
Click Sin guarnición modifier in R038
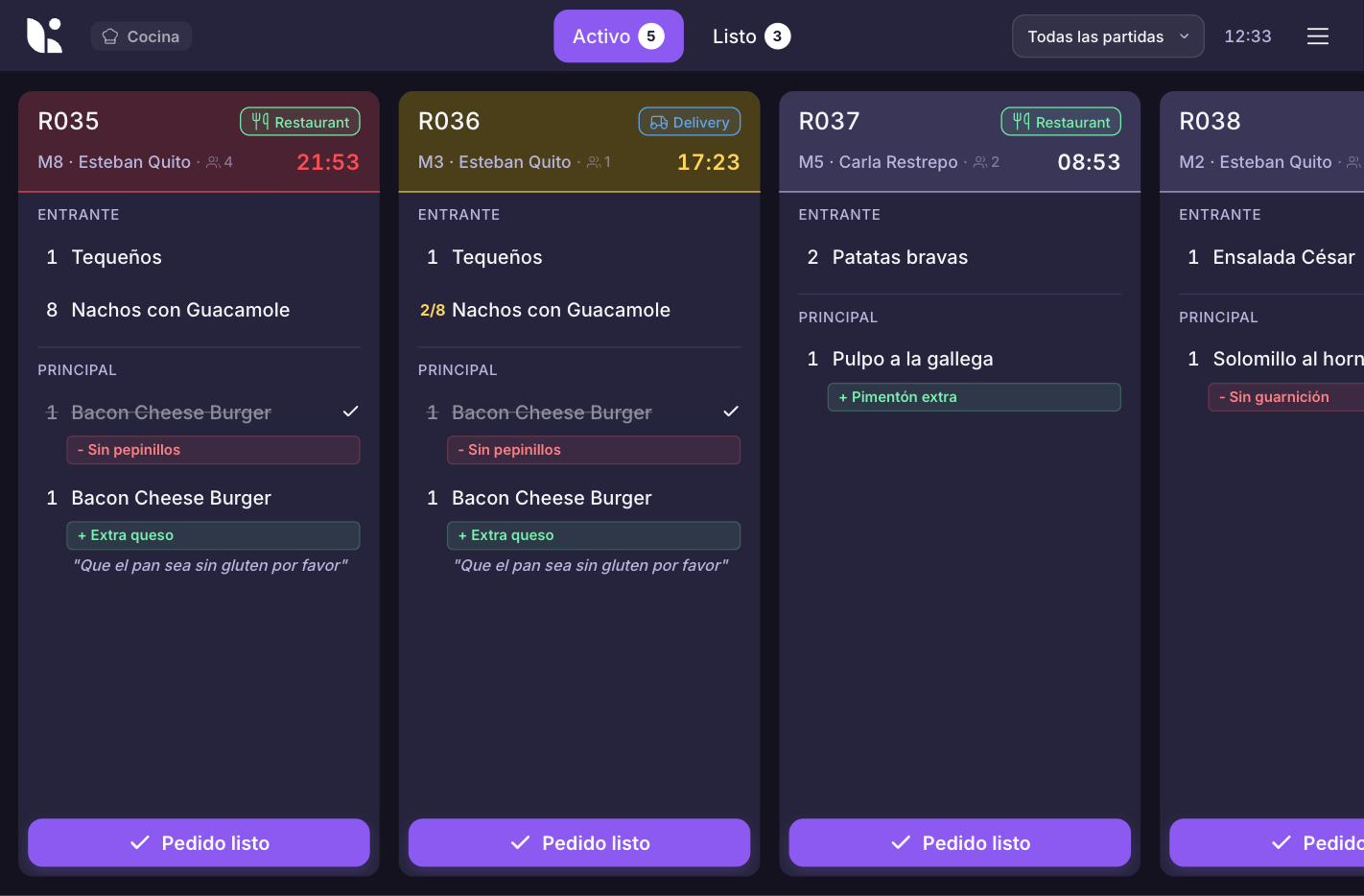pyautogui.click(x=1285, y=397)
